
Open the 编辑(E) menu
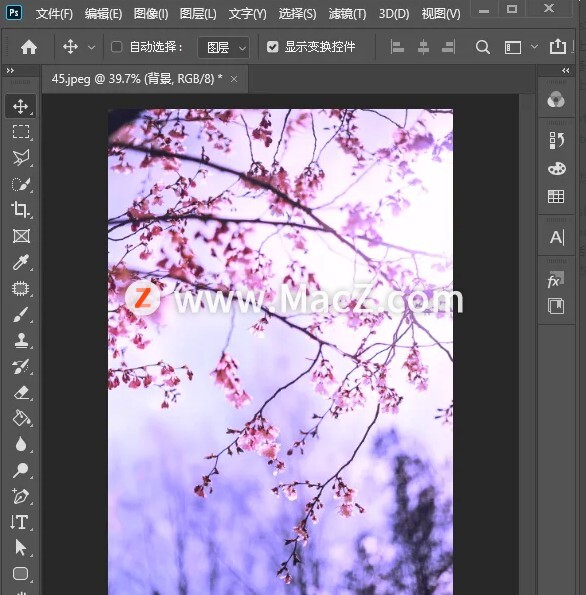(103, 14)
